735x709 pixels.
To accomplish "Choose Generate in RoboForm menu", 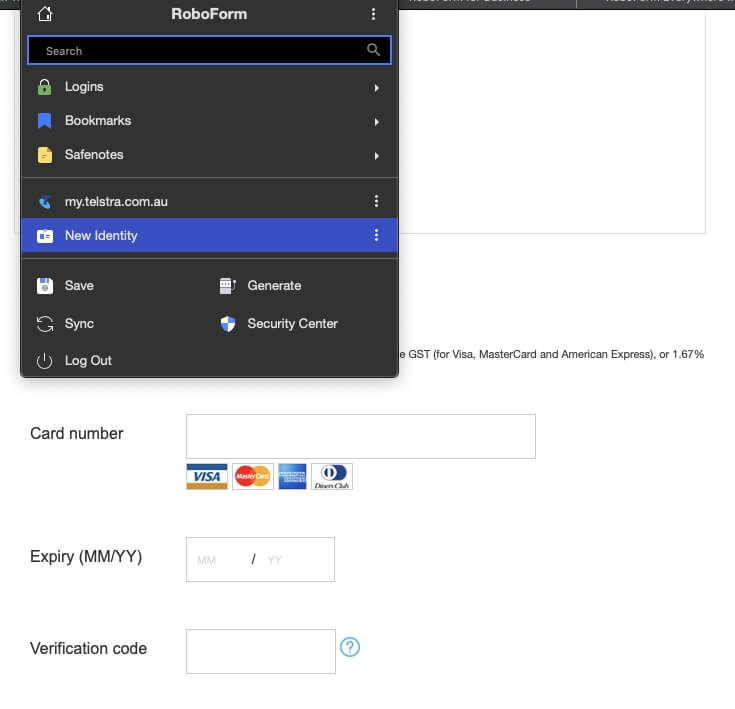I will [x=274, y=286].
